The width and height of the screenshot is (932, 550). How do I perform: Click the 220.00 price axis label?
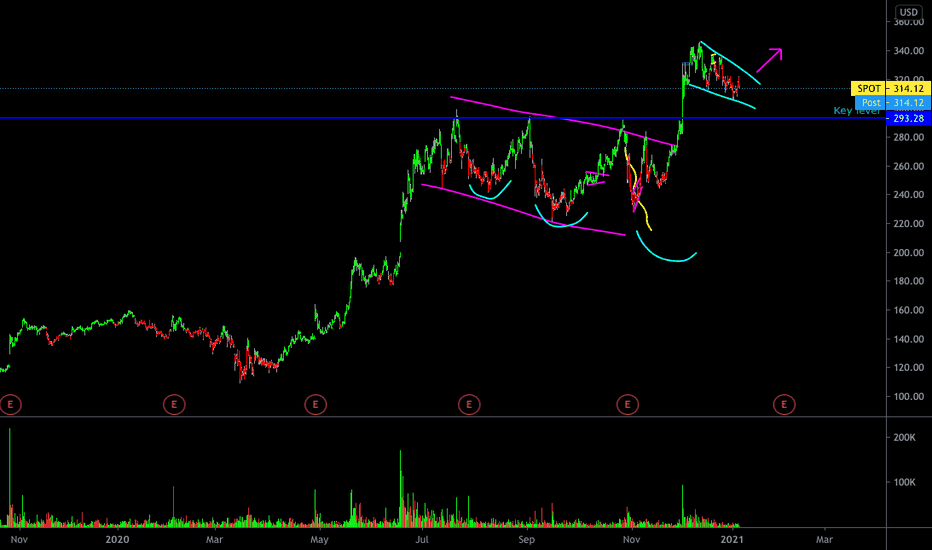(909, 224)
